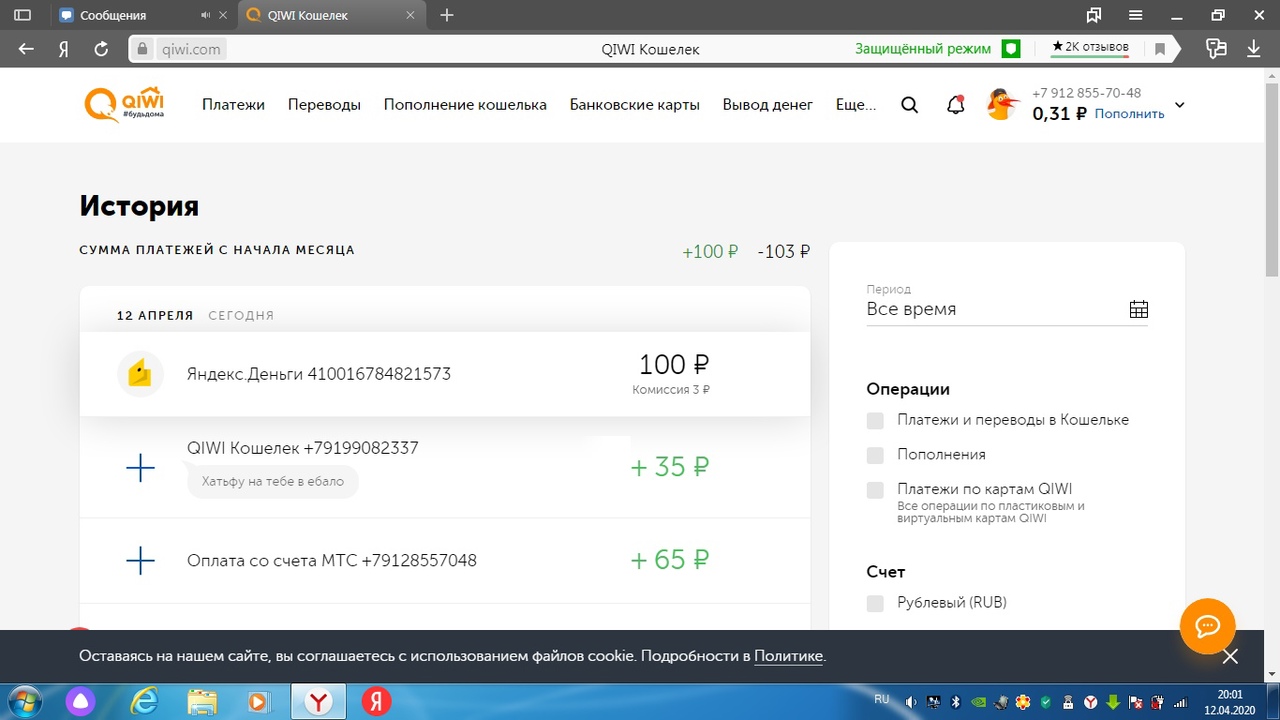The height and width of the screenshot is (720, 1280).
Task: Open browser downloads arrow icon
Action: coord(1254,48)
